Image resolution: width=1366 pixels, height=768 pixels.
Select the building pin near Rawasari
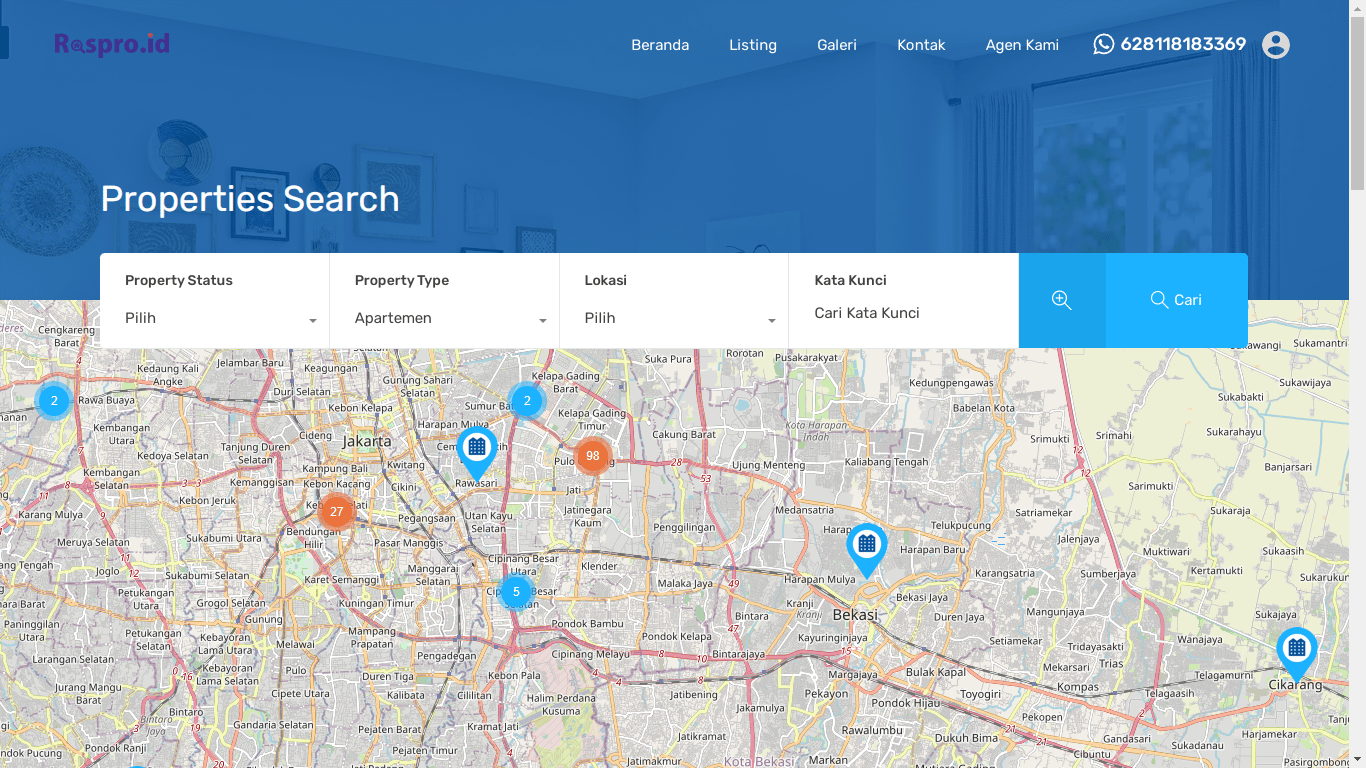pos(477,449)
